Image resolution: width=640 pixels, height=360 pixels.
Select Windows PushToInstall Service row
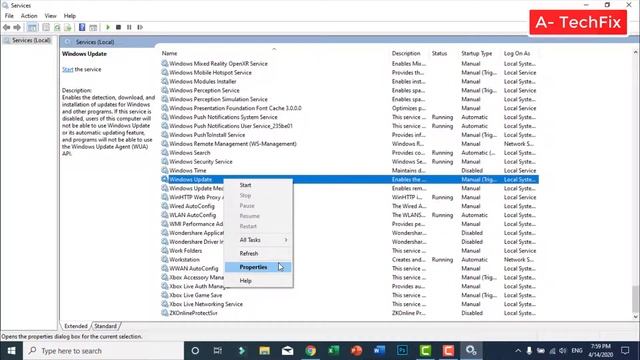click(349, 135)
